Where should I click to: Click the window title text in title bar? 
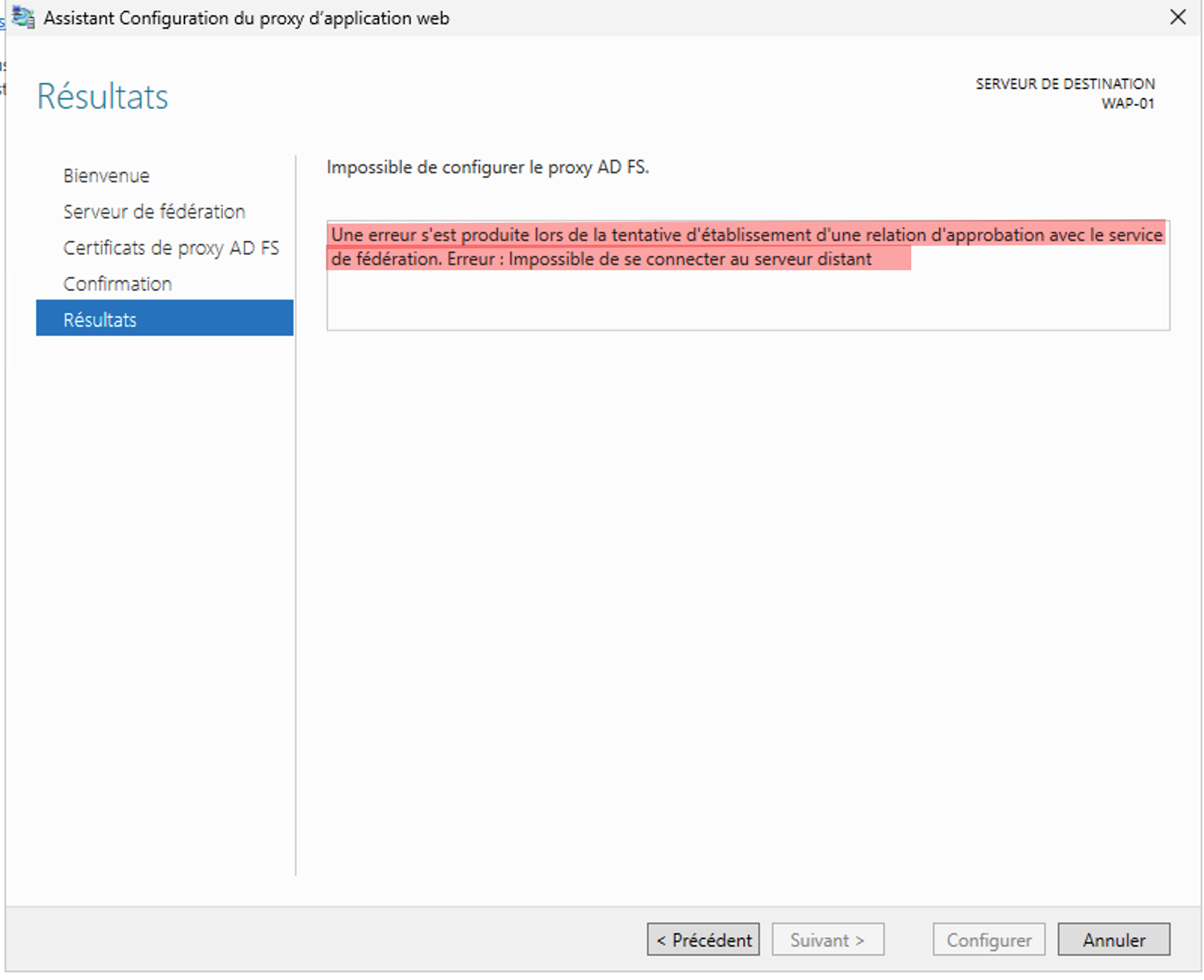pyautogui.click(x=246, y=18)
